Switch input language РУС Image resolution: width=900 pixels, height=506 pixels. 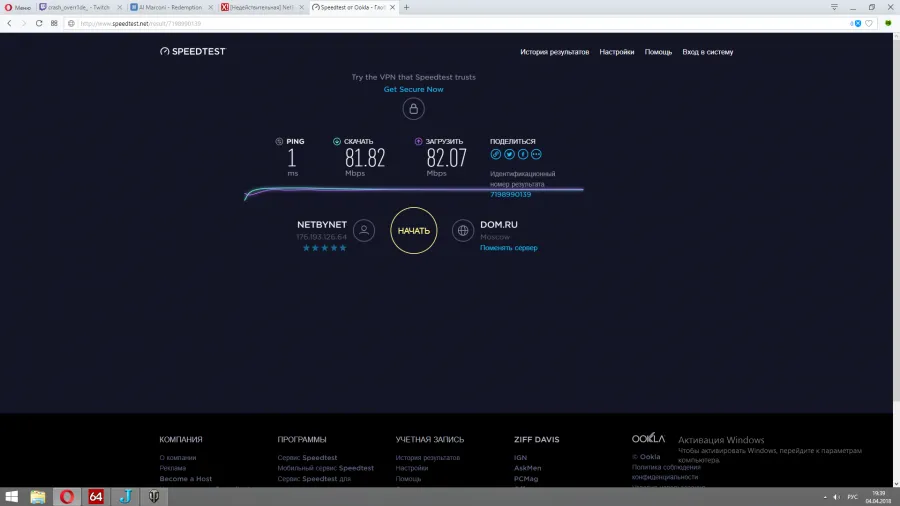coord(852,497)
